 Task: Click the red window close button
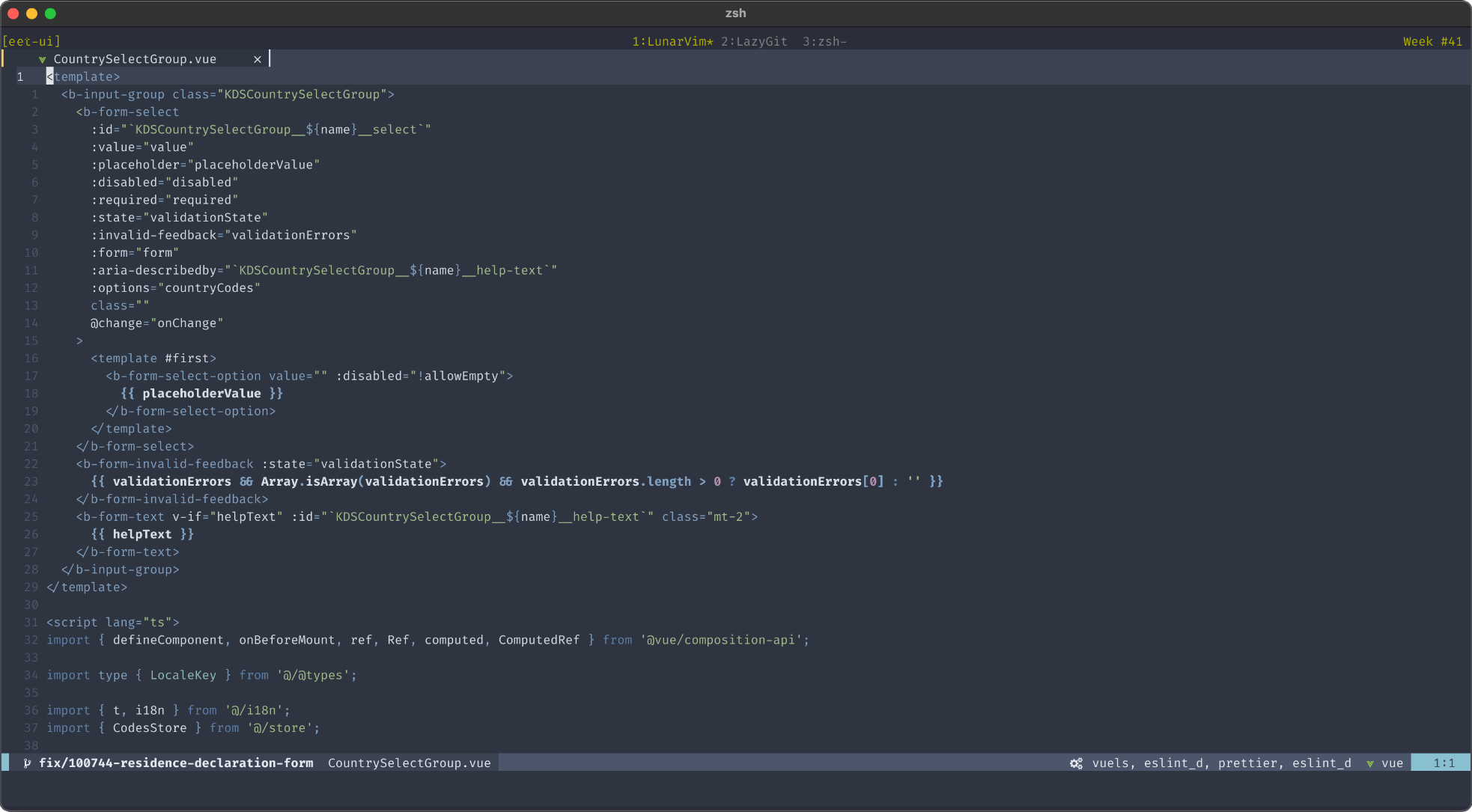[13, 13]
